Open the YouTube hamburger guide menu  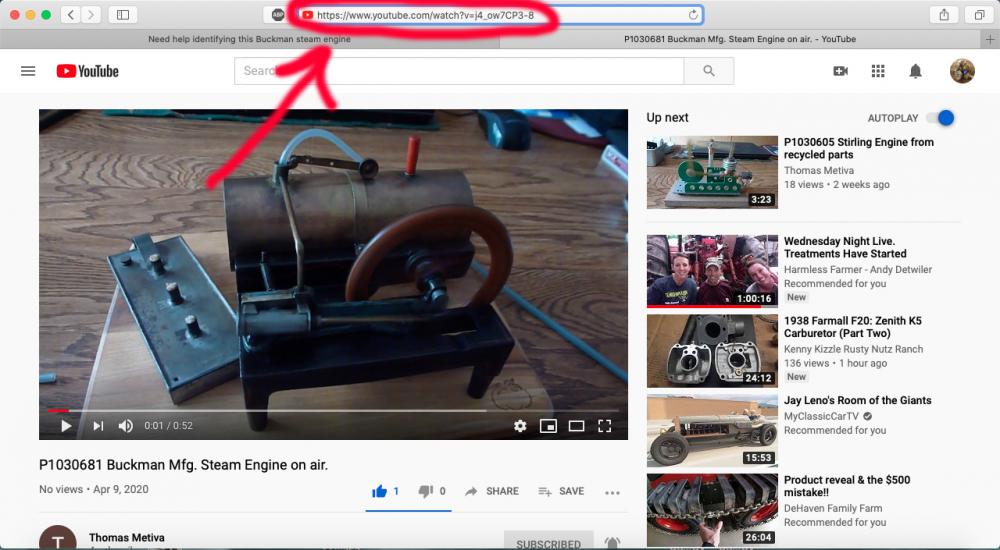[x=28, y=71]
